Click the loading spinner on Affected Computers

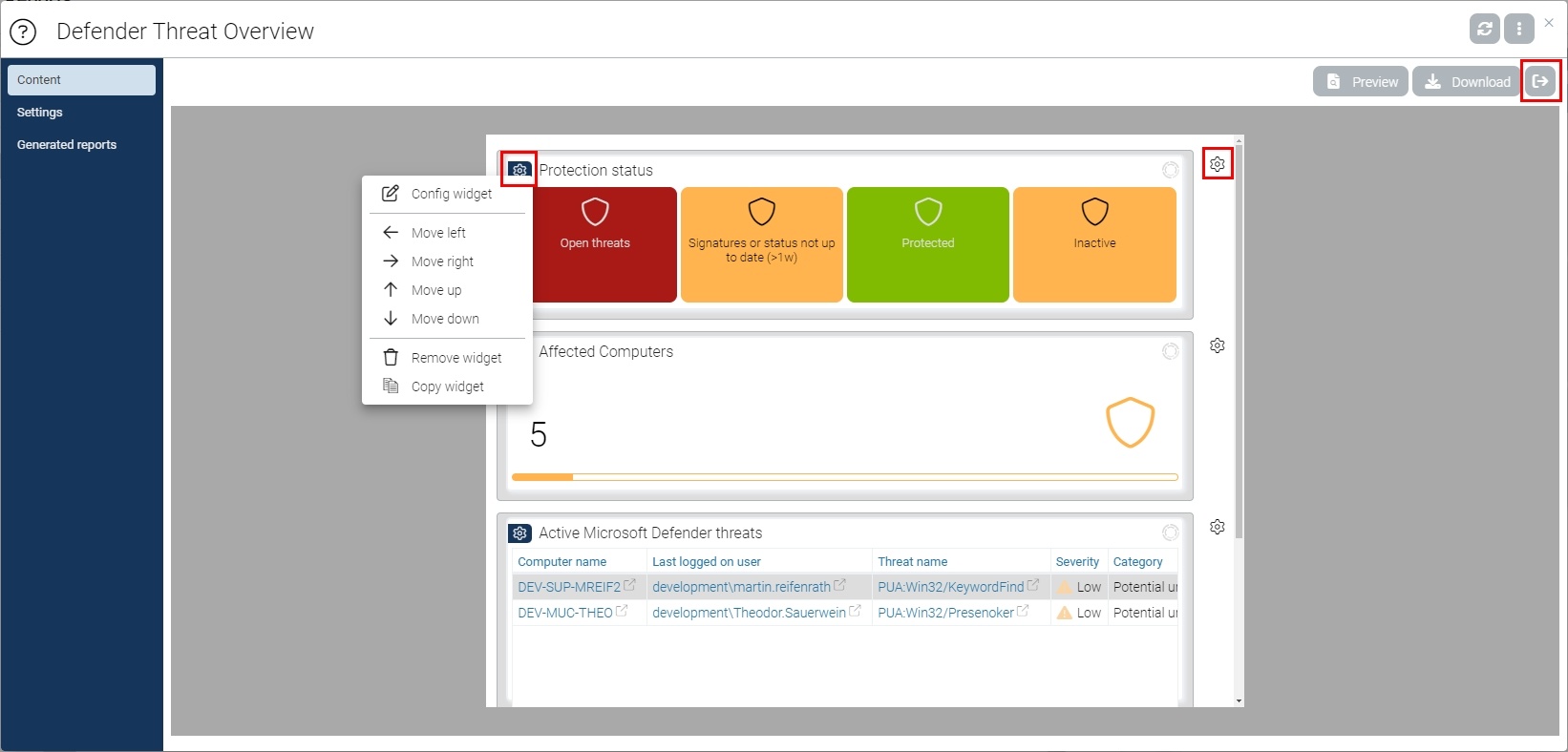click(1171, 351)
